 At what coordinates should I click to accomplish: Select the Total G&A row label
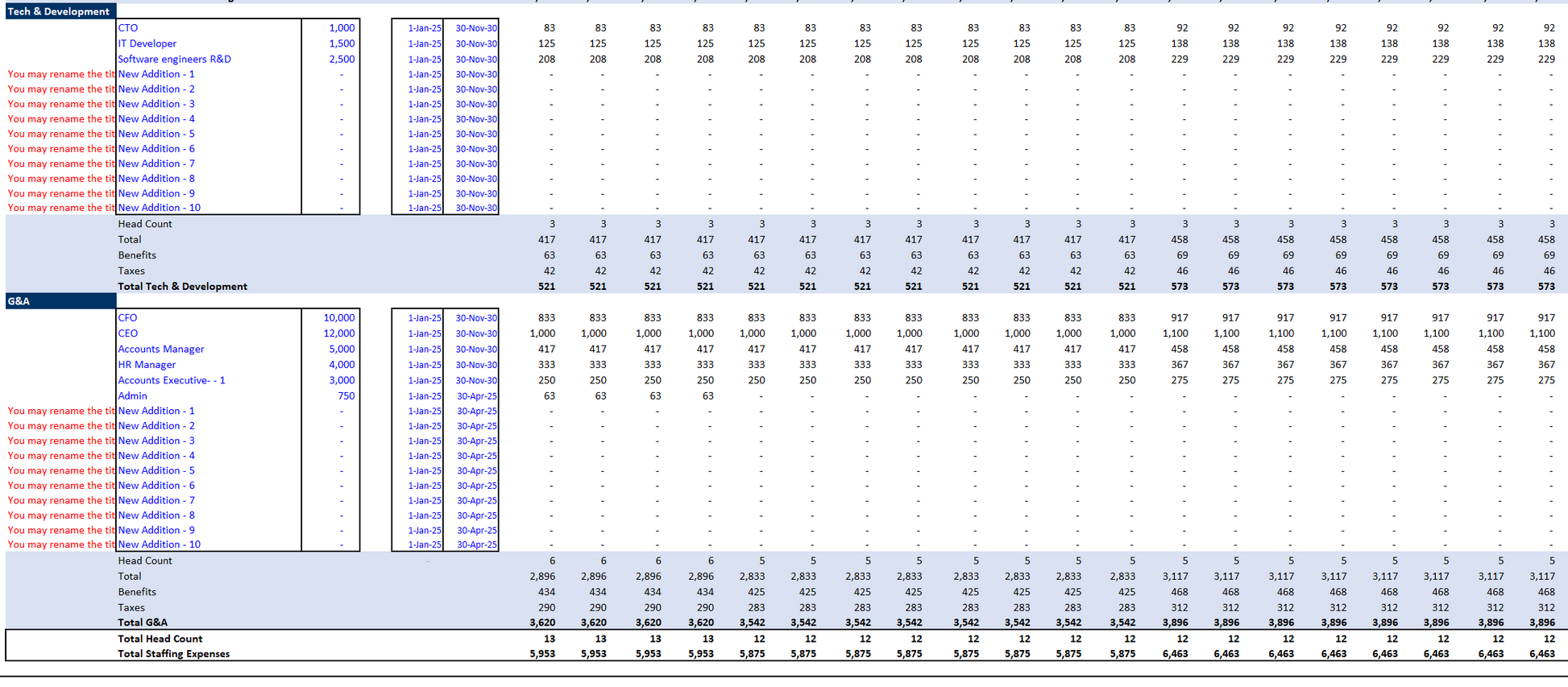click(x=143, y=623)
